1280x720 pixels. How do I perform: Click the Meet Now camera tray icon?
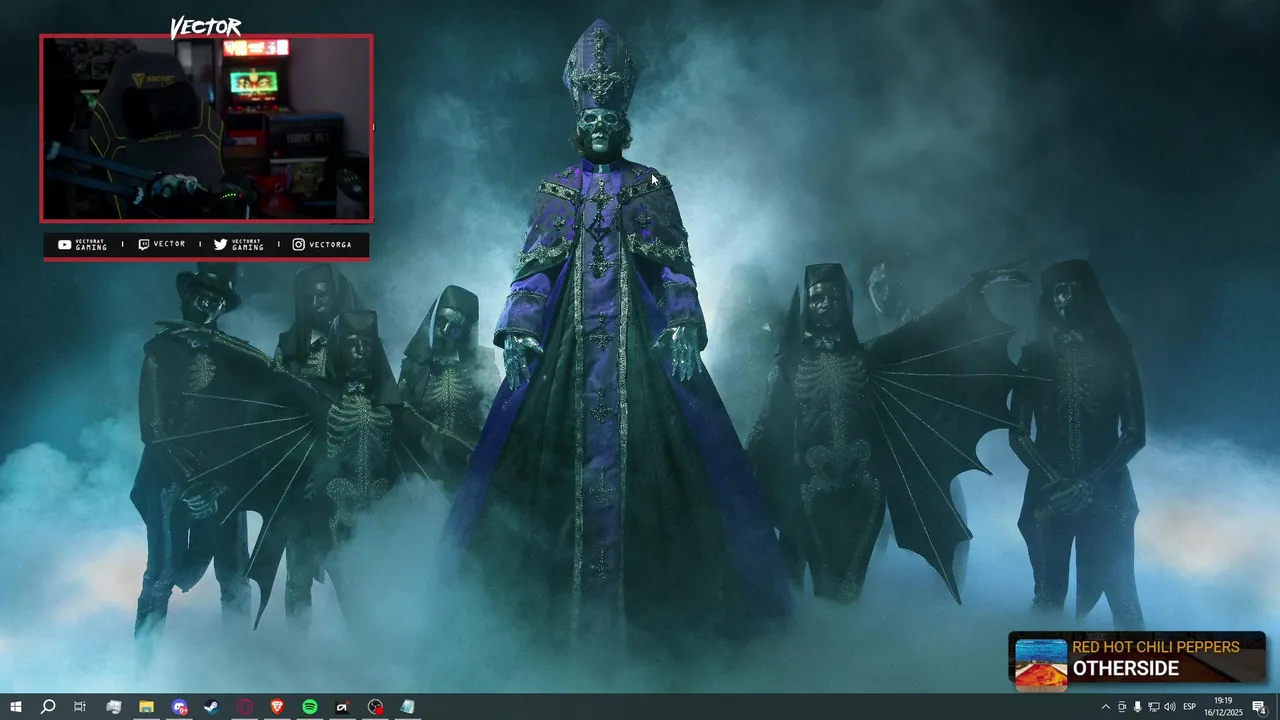click(1122, 707)
